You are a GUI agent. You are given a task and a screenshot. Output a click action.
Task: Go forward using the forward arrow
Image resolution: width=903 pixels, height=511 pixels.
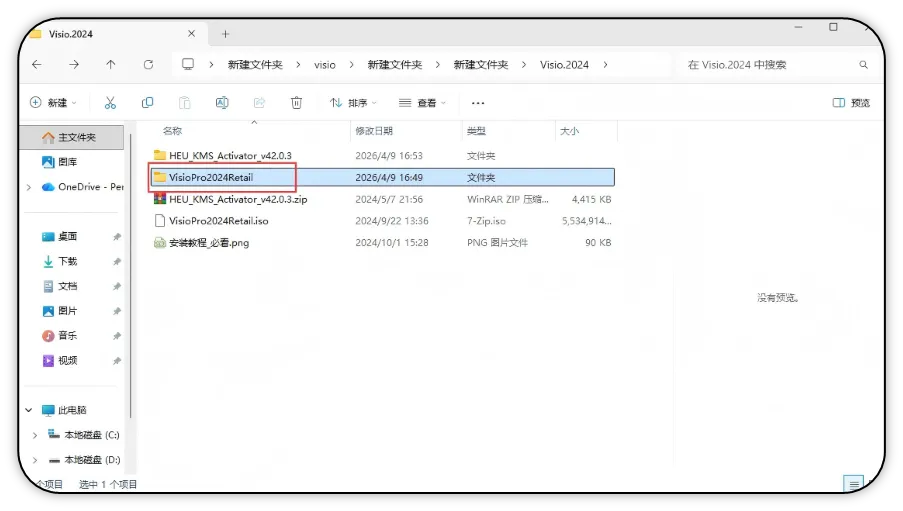tap(74, 65)
